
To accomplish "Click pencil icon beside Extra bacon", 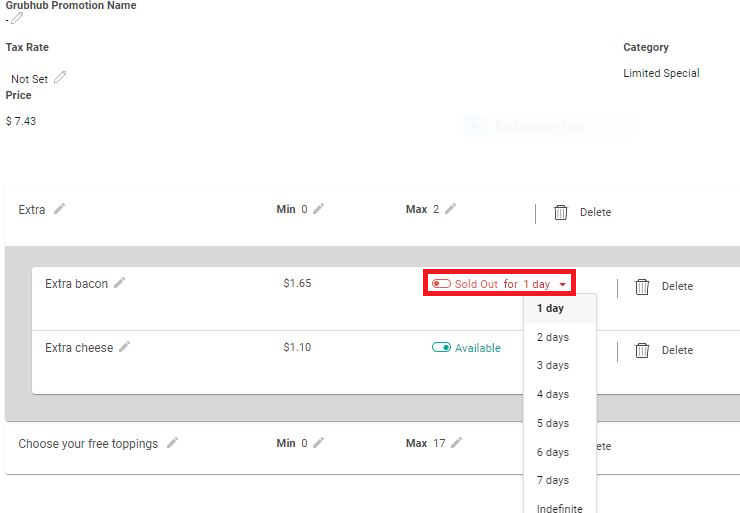I will [120, 284].
